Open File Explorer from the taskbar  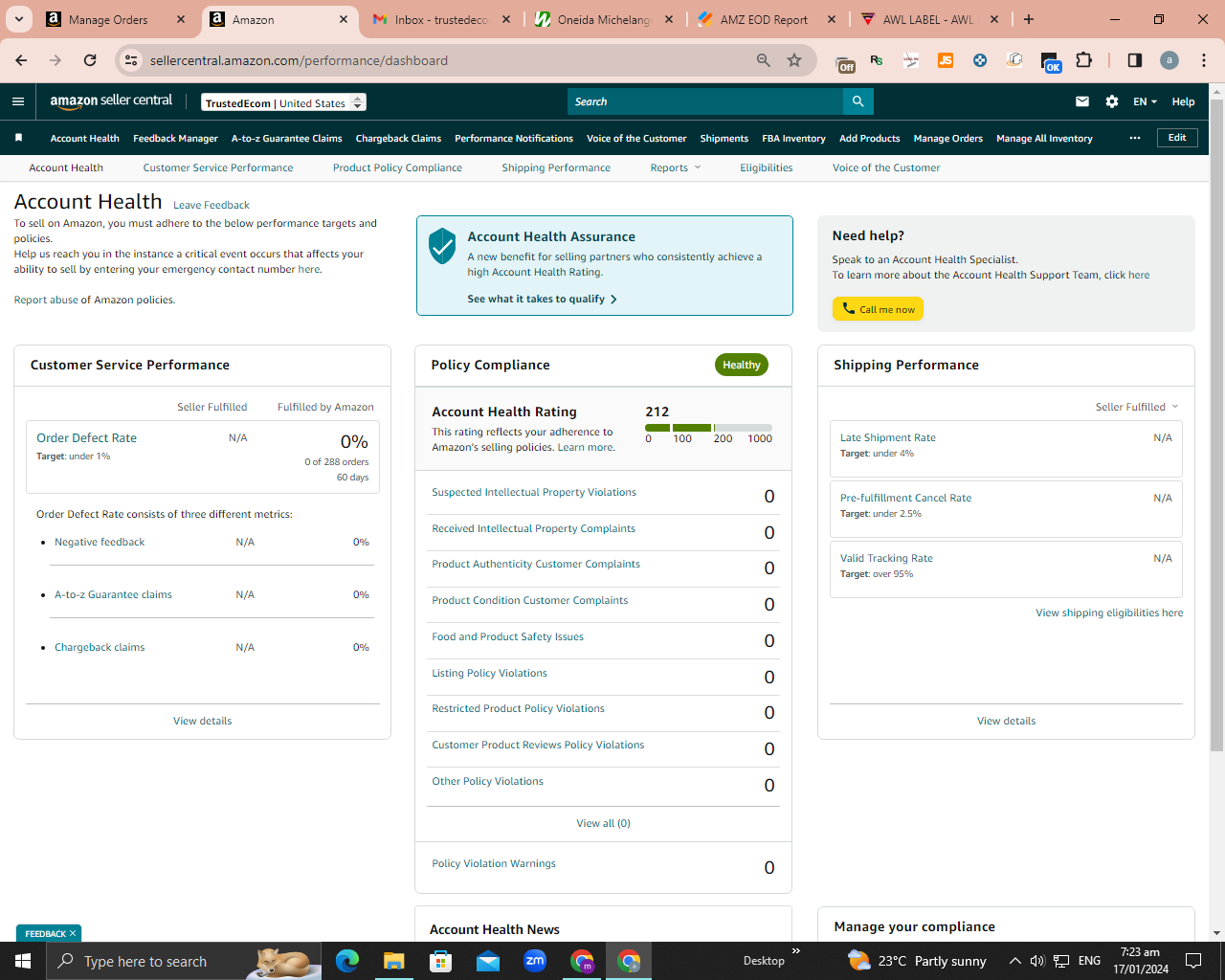point(394,961)
